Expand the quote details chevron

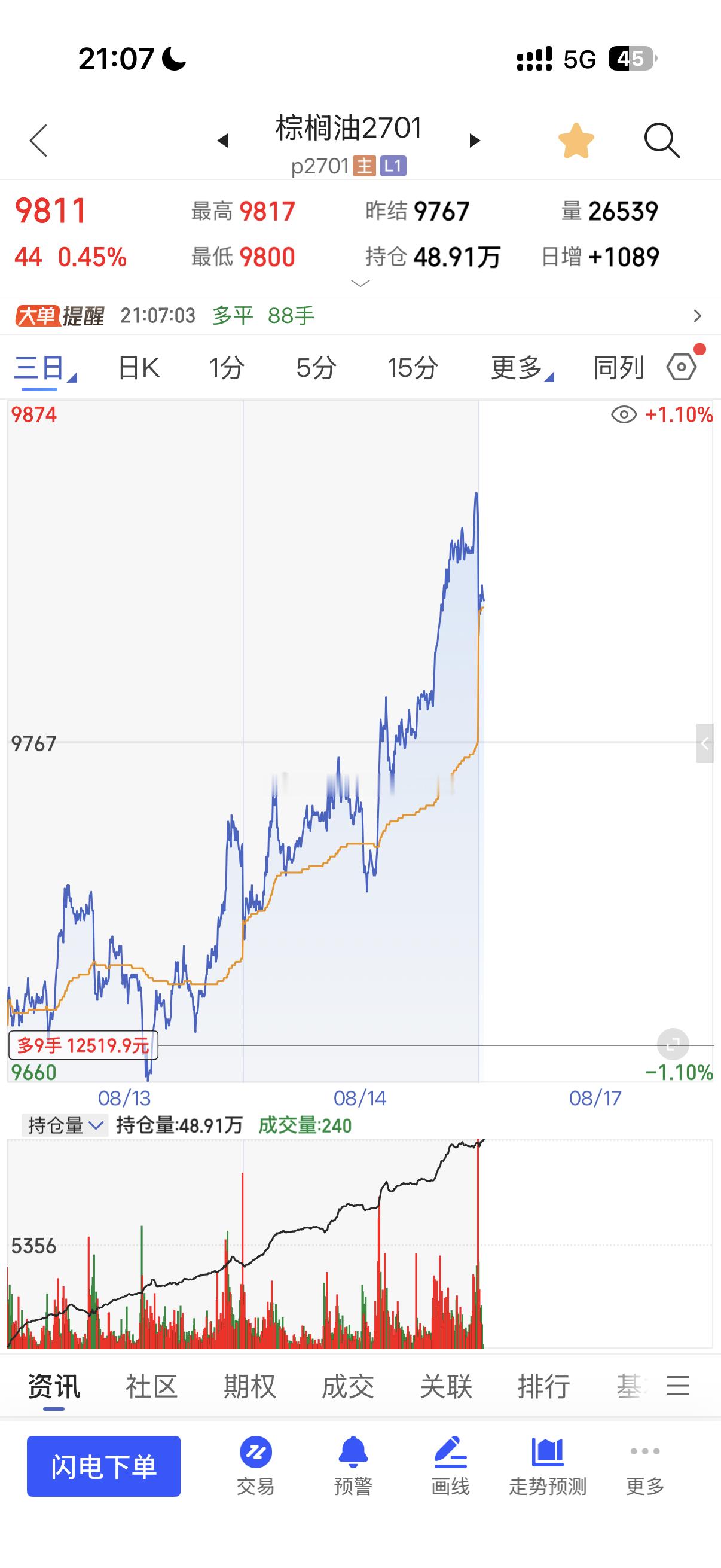361,283
